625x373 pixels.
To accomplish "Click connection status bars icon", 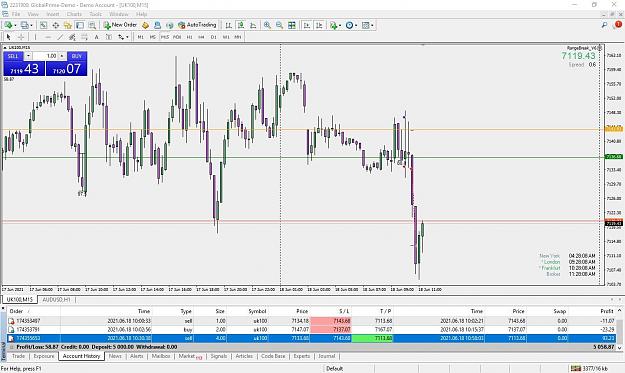I will pos(576,368).
